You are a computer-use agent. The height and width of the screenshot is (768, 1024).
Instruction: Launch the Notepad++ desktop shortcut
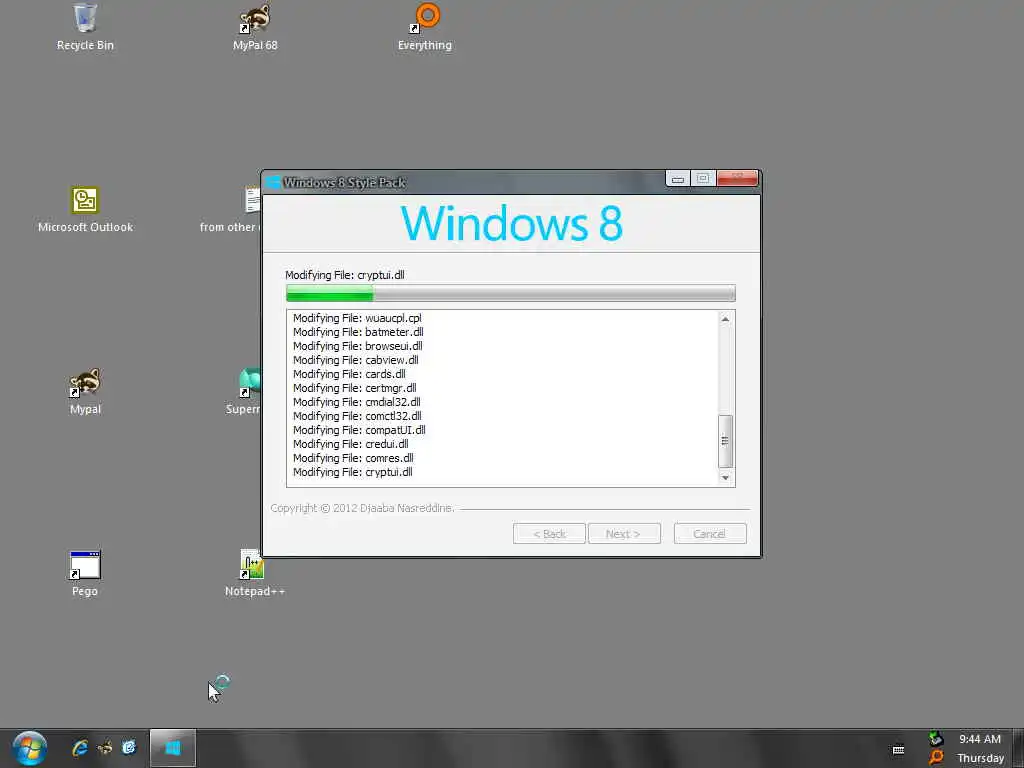(x=255, y=573)
